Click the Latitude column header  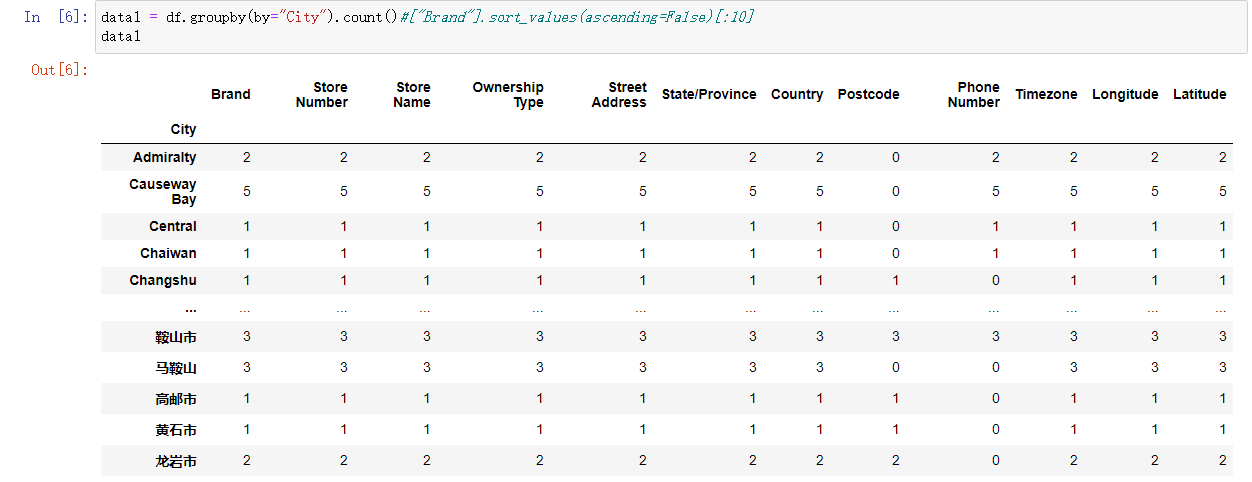coord(1200,94)
